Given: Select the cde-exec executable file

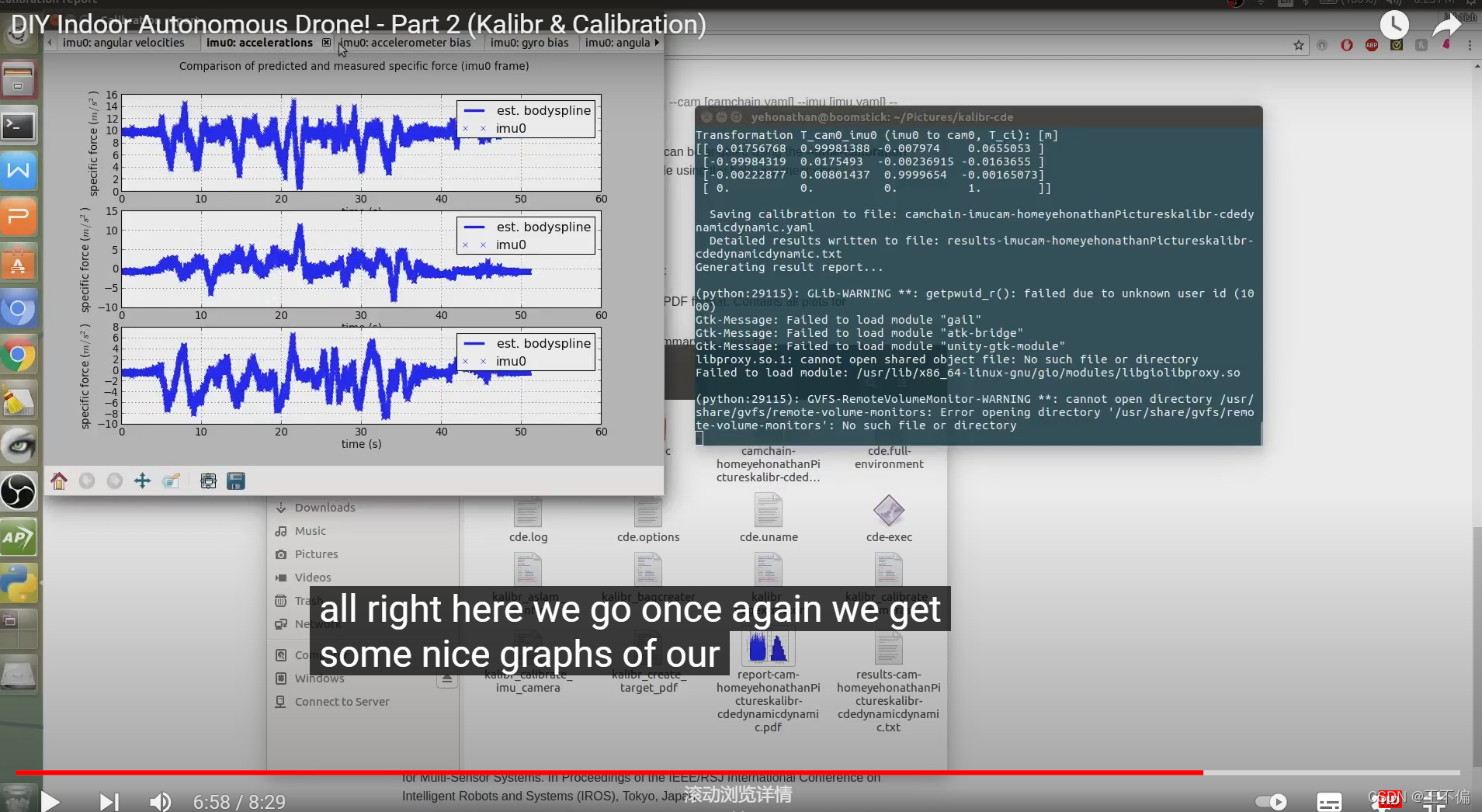Looking at the screenshot, I should click(x=889, y=519).
